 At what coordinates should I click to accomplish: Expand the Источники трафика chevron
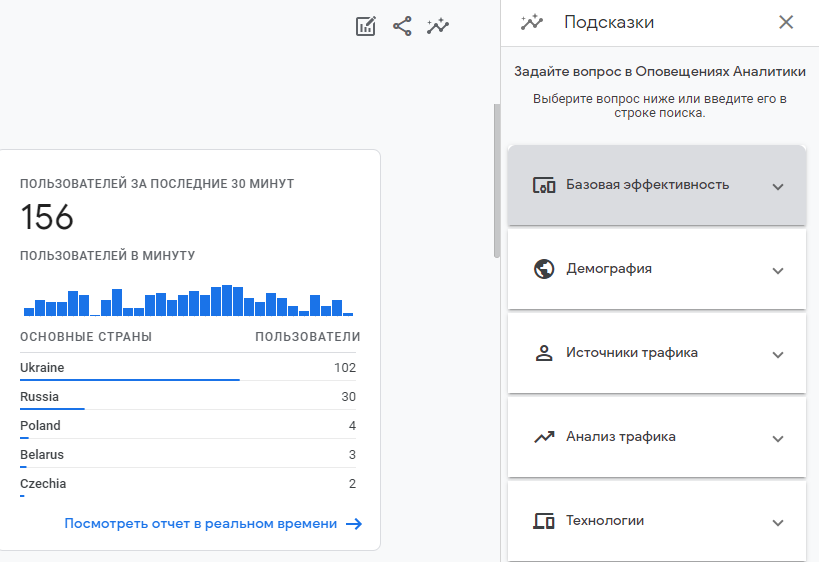(778, 355)
